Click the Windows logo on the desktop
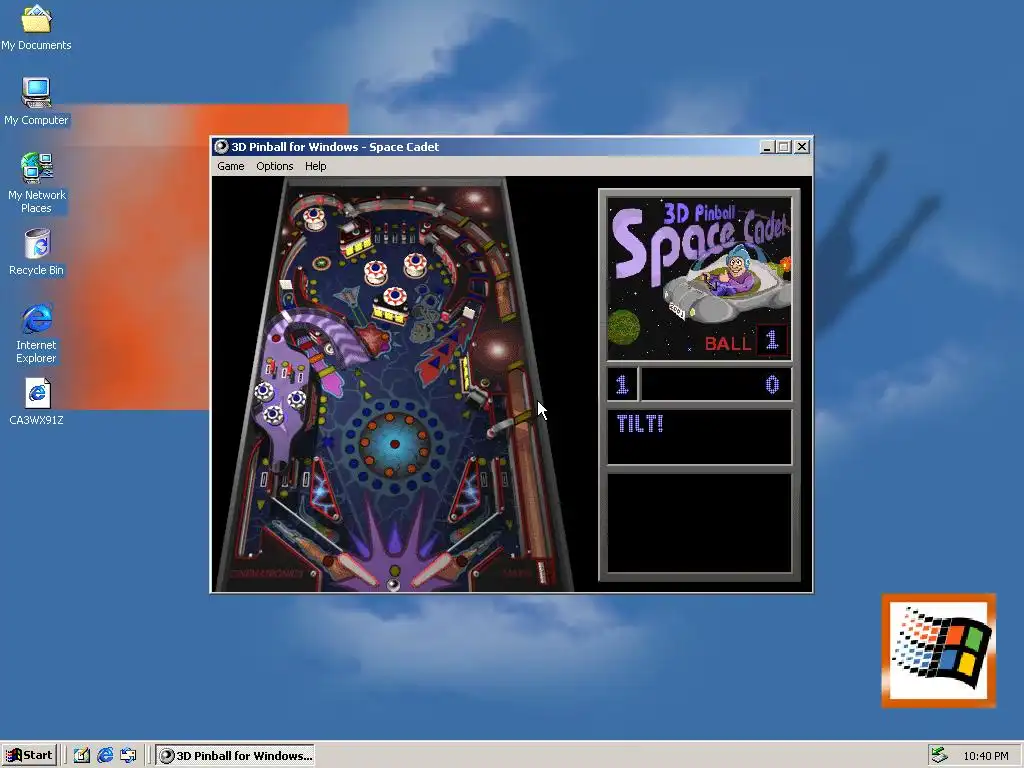This screenshot has height=768, width=1024. pos(939,650)
